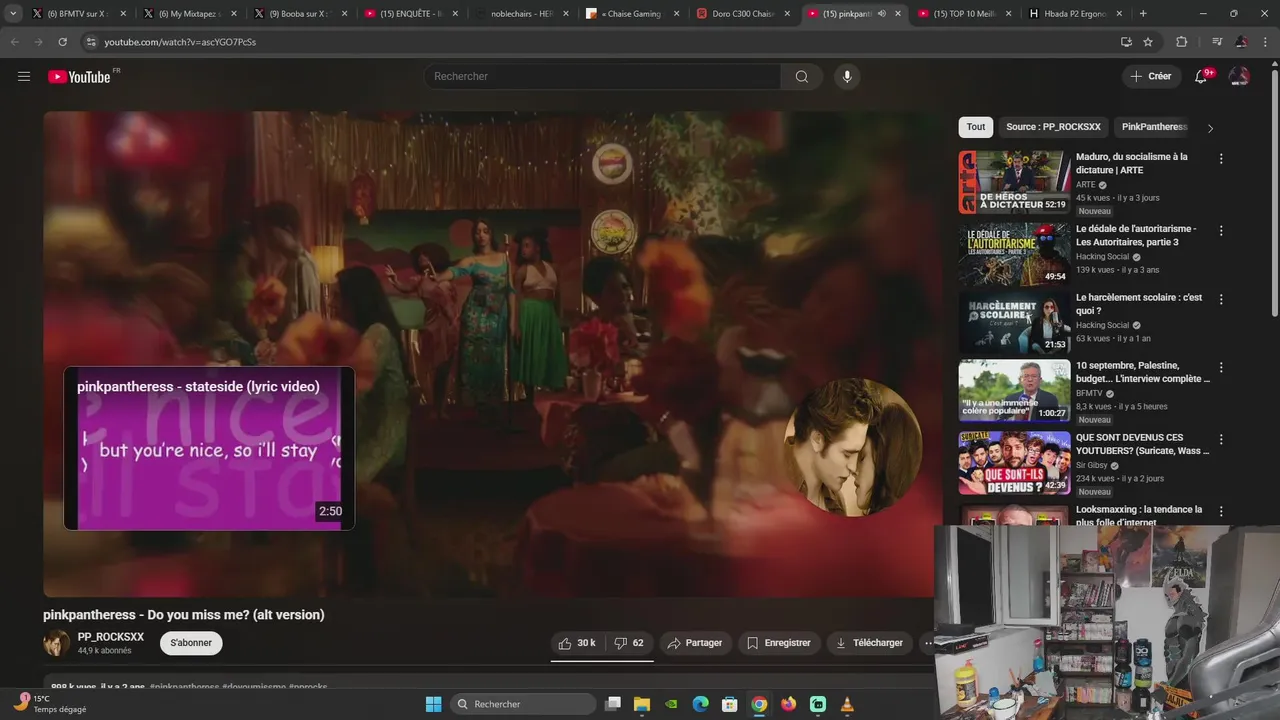
Task: Open the YouTube hamburger guide menu
Action: click(x=24, y=76)
